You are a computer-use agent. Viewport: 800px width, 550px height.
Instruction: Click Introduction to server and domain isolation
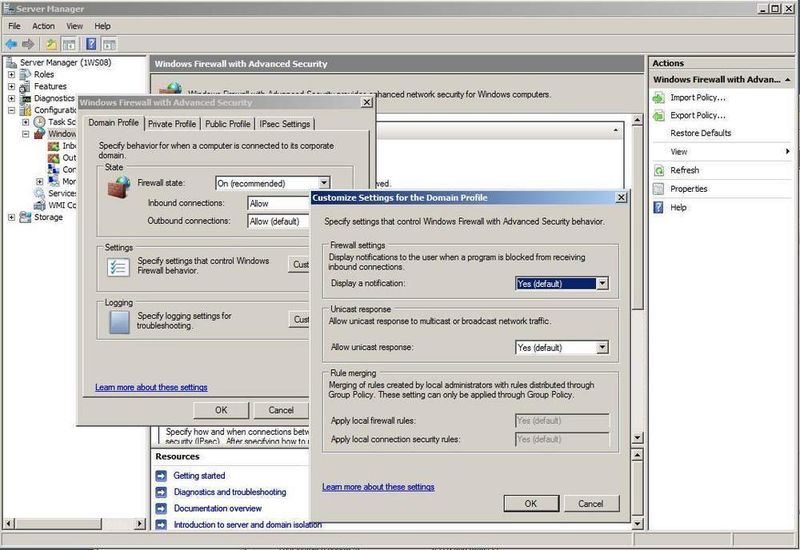(x=247, y=525)
